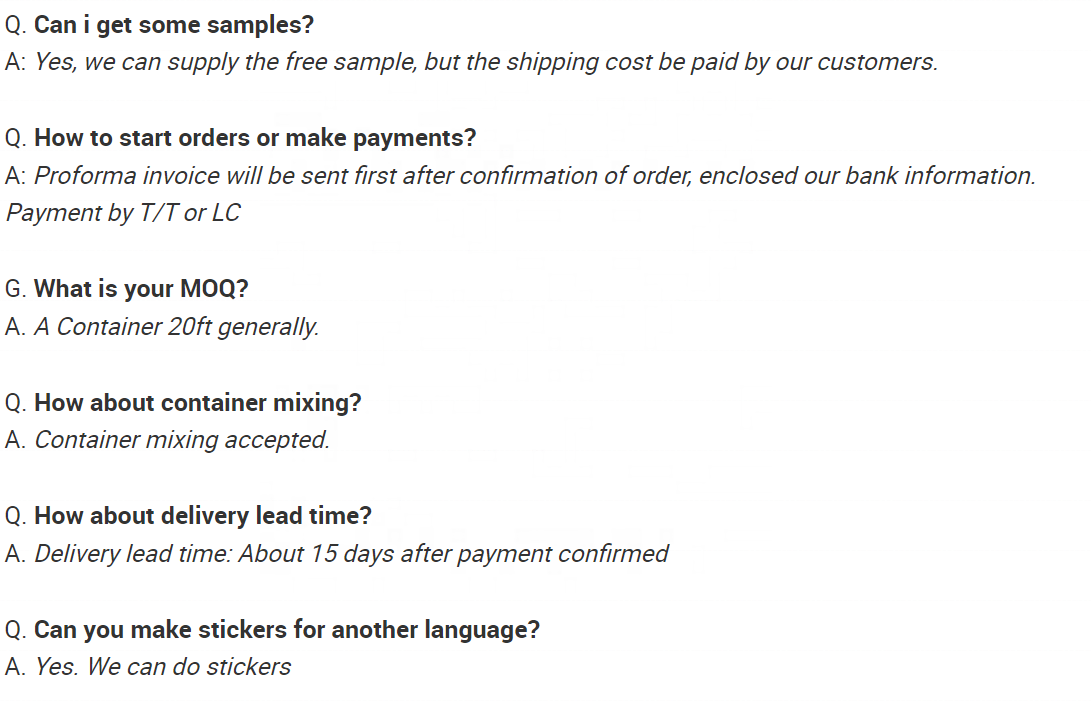Click the 'What is your MOQ?' question
Viewport: 1091px width, 702px height.
(x=141, y=289)
